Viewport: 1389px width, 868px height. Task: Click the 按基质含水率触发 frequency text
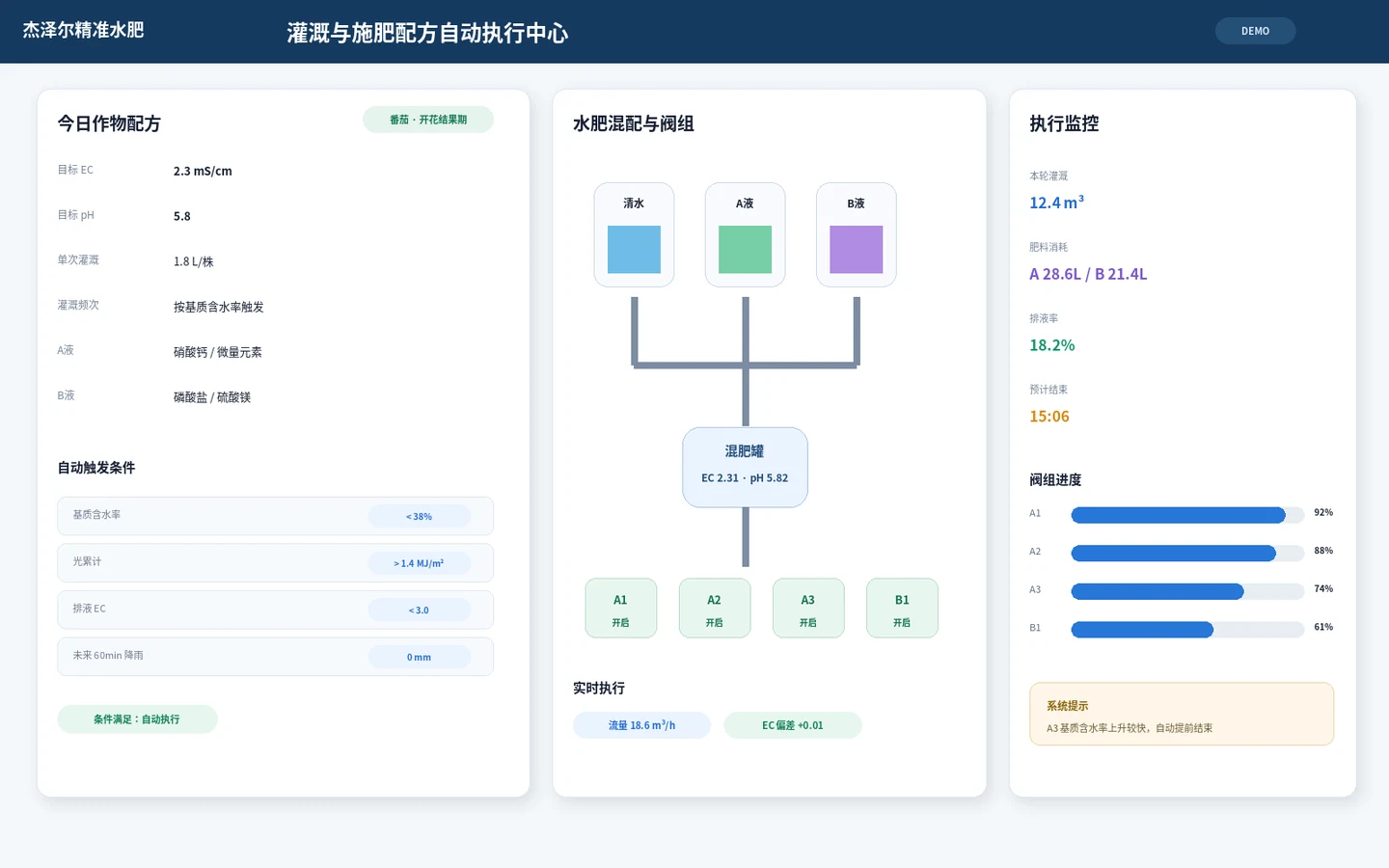[219, 307]
